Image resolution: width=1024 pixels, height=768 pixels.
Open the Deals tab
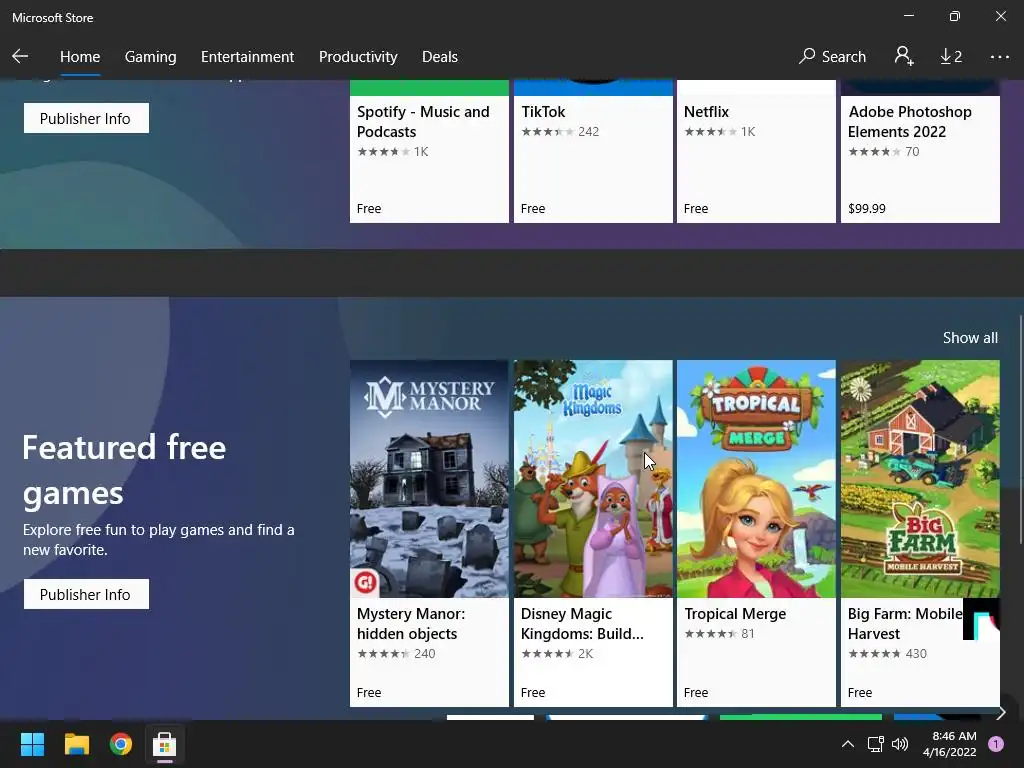(440, 57)
